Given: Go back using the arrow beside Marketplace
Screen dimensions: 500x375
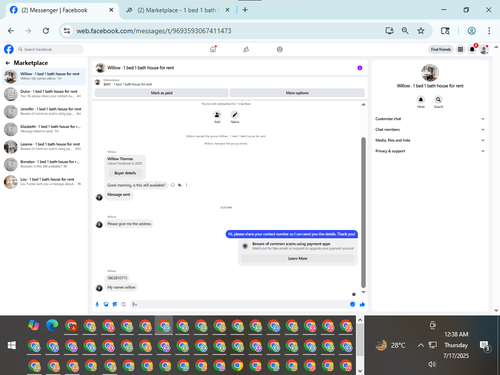Looking at the screenshot, I should click(7, 63).
